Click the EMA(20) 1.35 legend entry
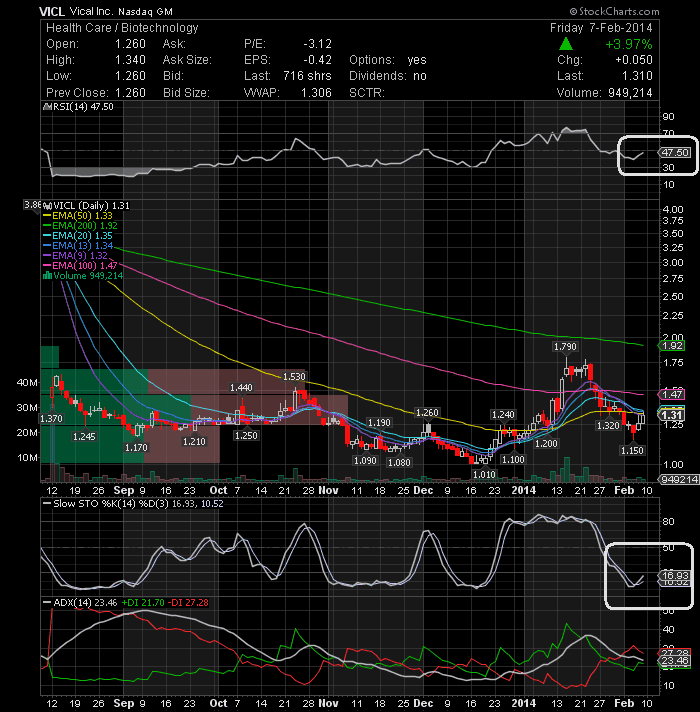700x712 pixels. coord(78,236)
